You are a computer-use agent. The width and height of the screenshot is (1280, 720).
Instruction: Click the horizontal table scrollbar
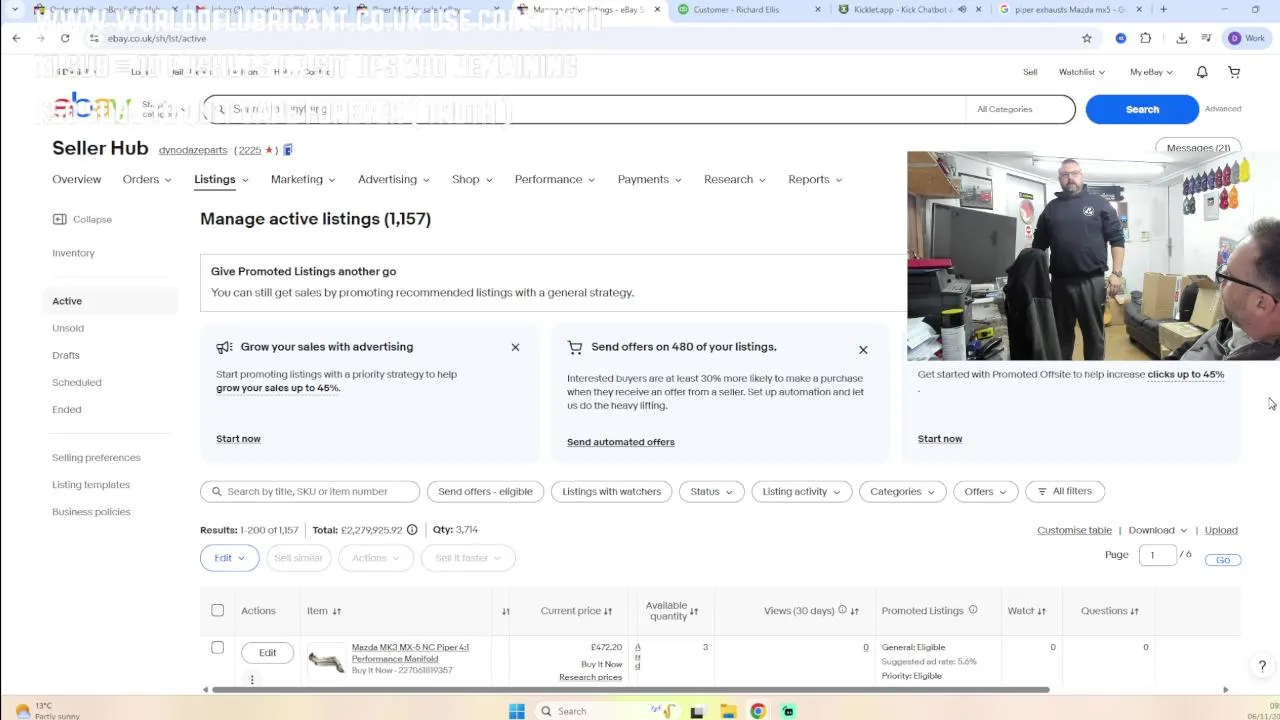(630, 689)
